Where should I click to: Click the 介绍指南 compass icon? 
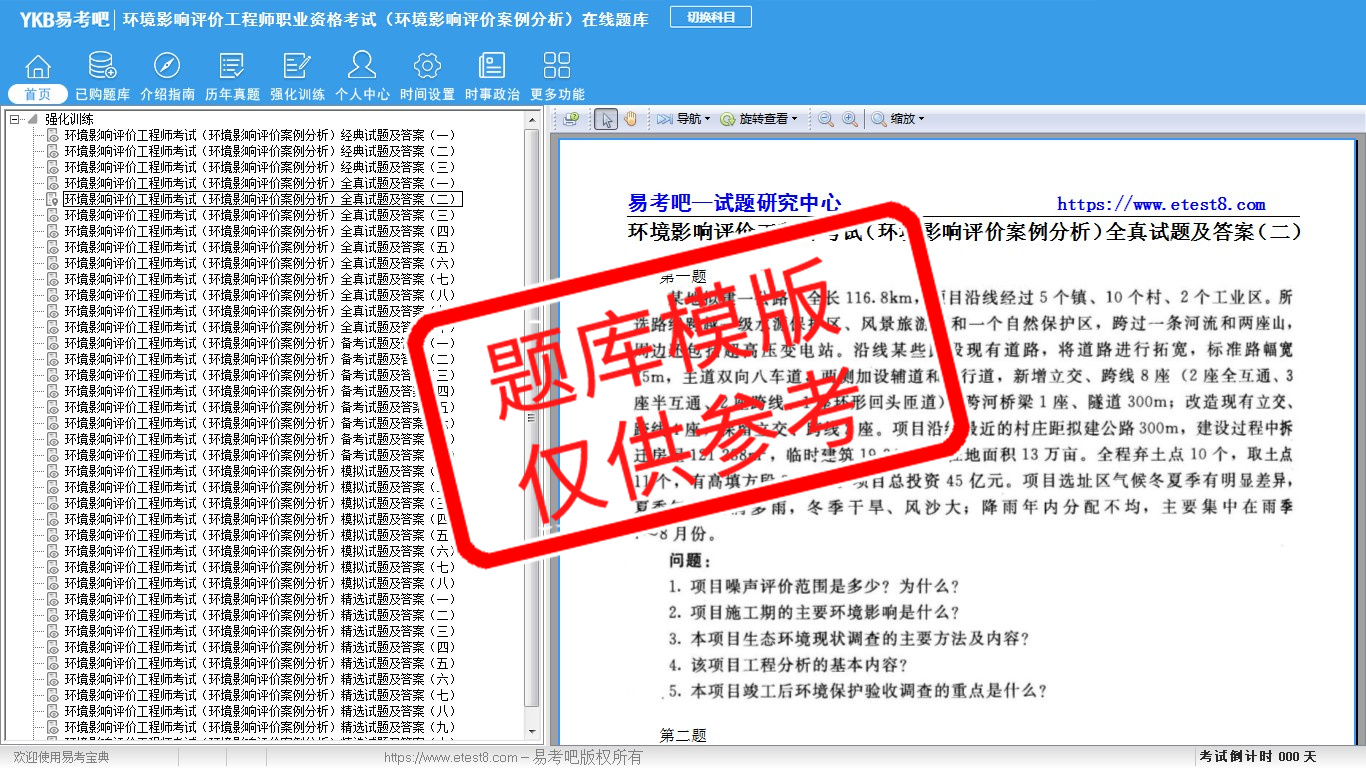167,67
